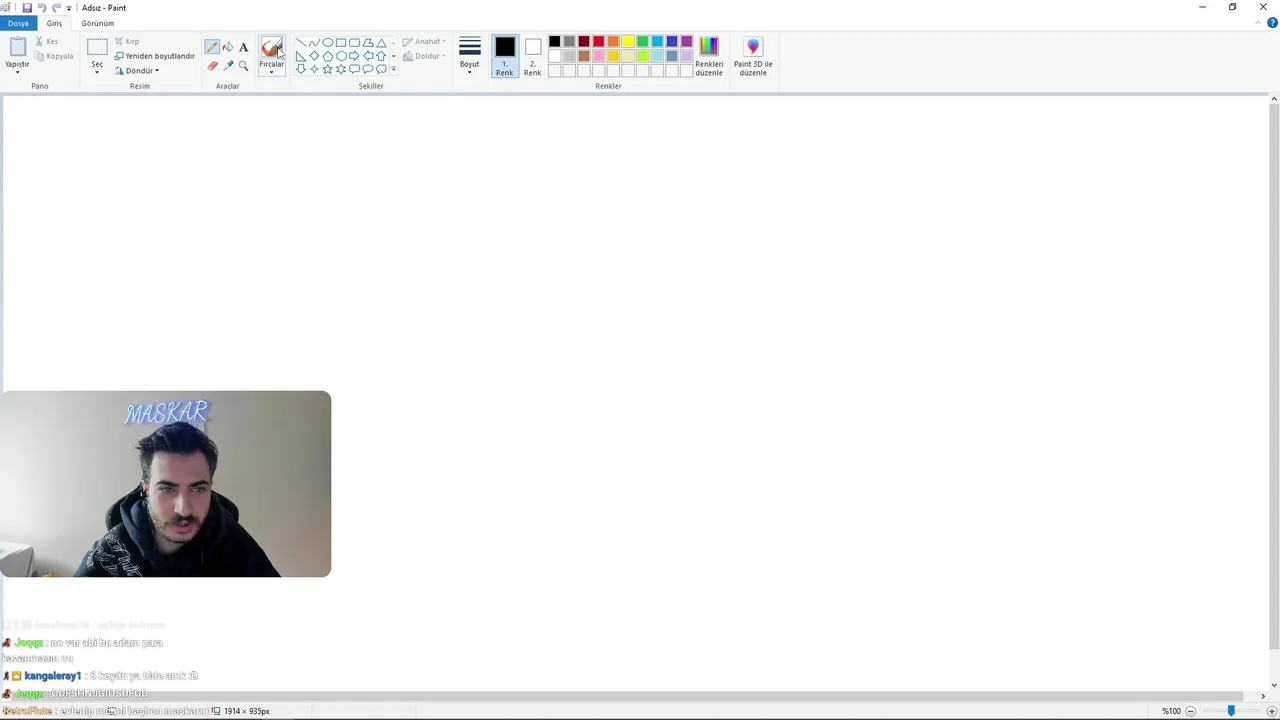Click the Yapıştır clipboard icon

(x=17, y=47)
